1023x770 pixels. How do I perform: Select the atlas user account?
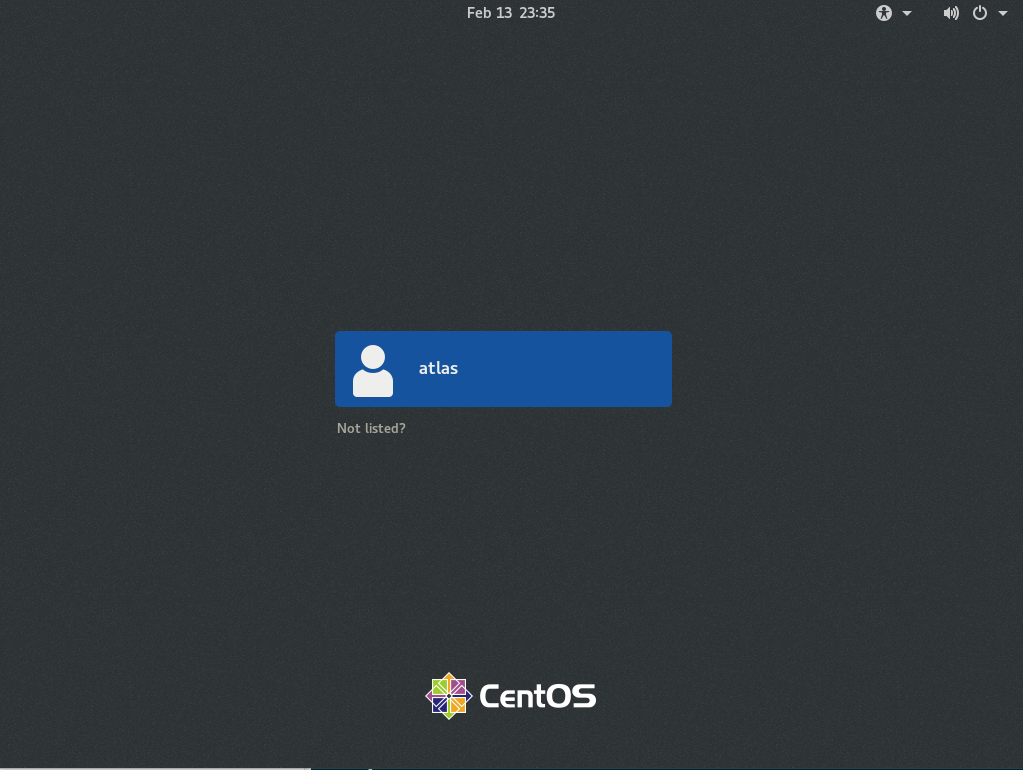[503, 369]
